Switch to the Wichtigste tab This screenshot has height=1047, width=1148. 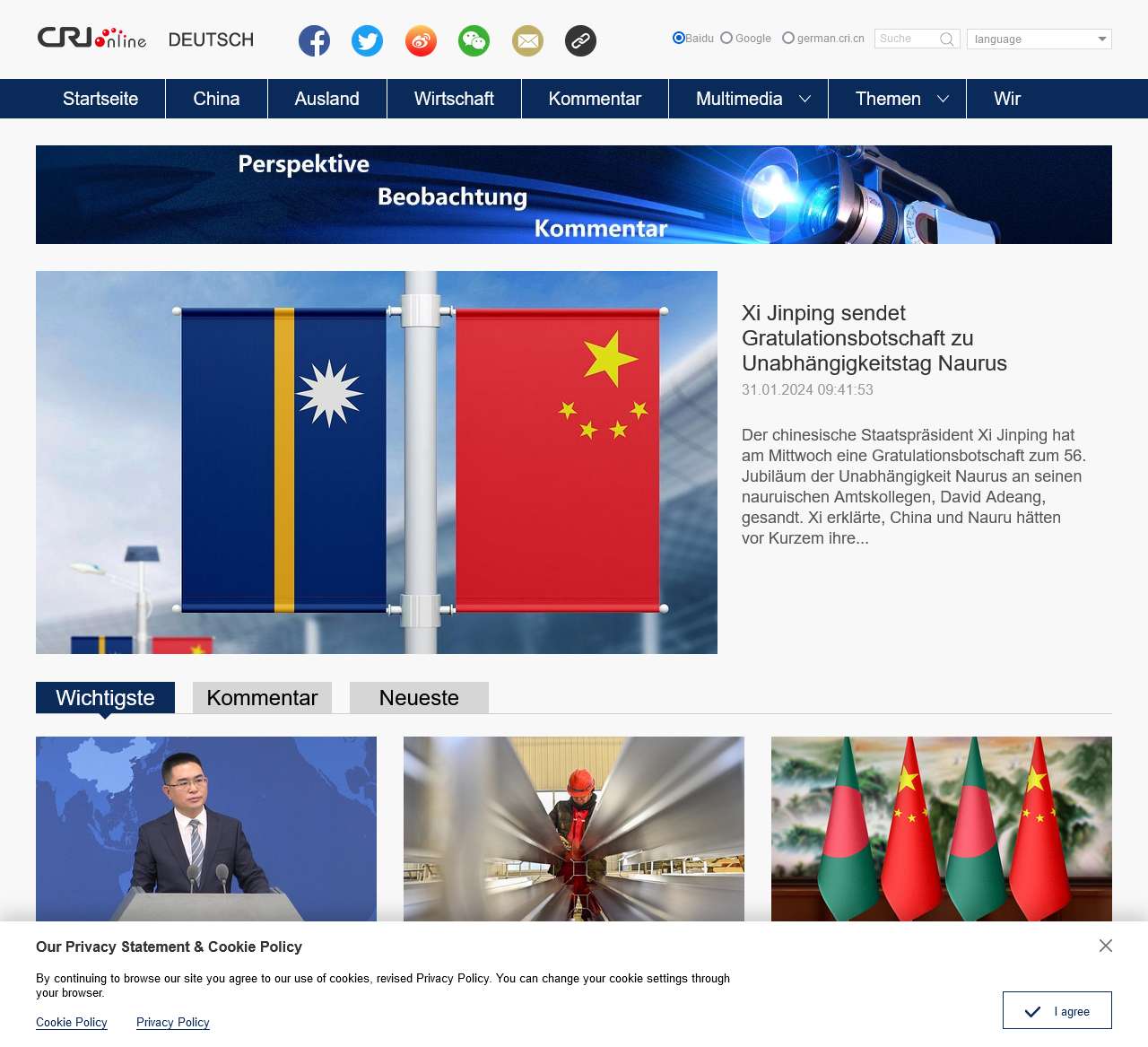click(x=105, y=698)
